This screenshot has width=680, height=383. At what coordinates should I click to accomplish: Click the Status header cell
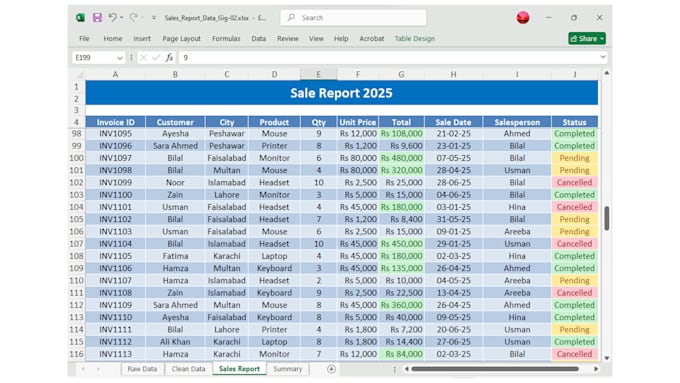pos(575,122)
